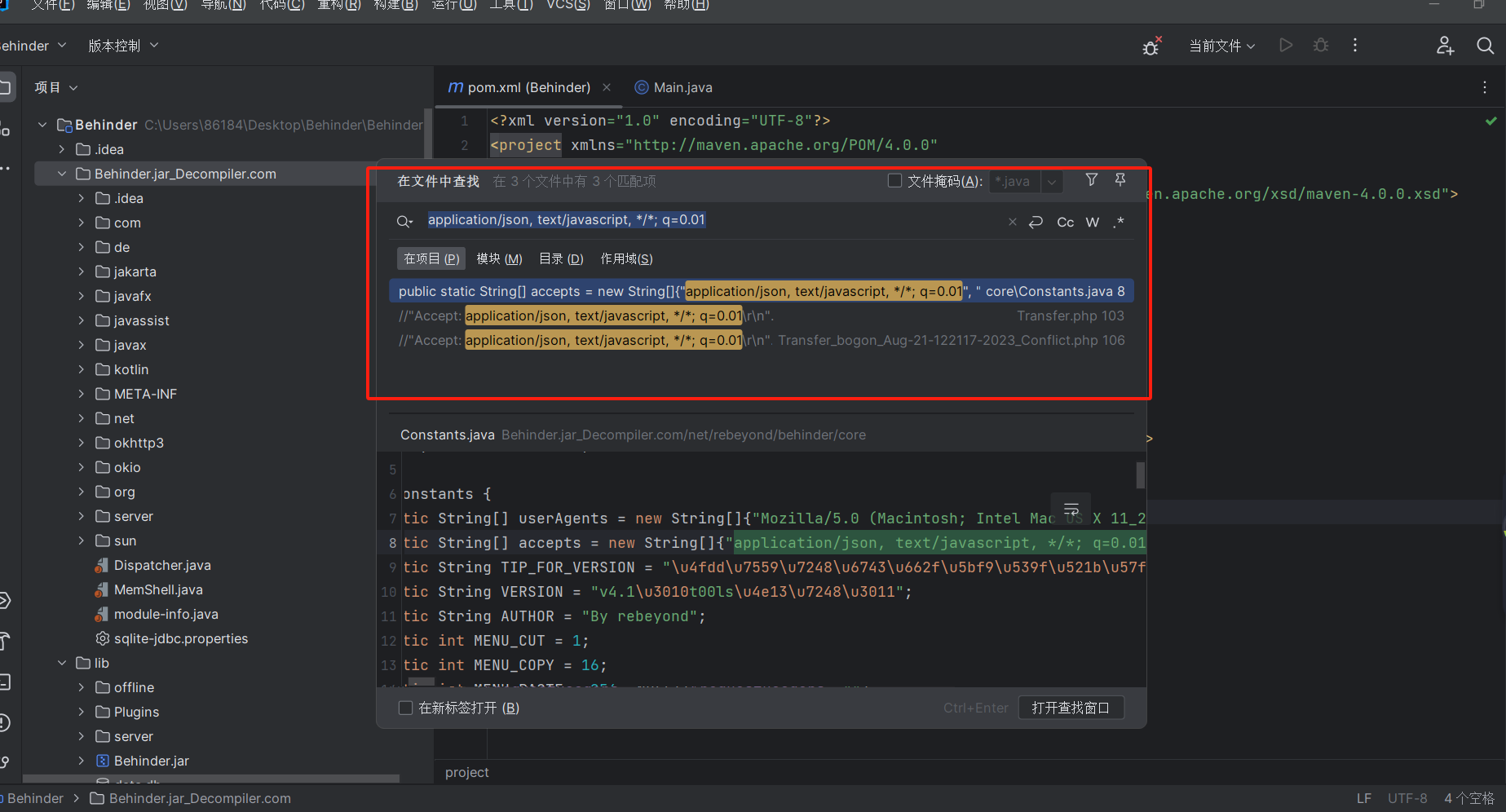Select the Behinder.jar library item

click(151, 761)
